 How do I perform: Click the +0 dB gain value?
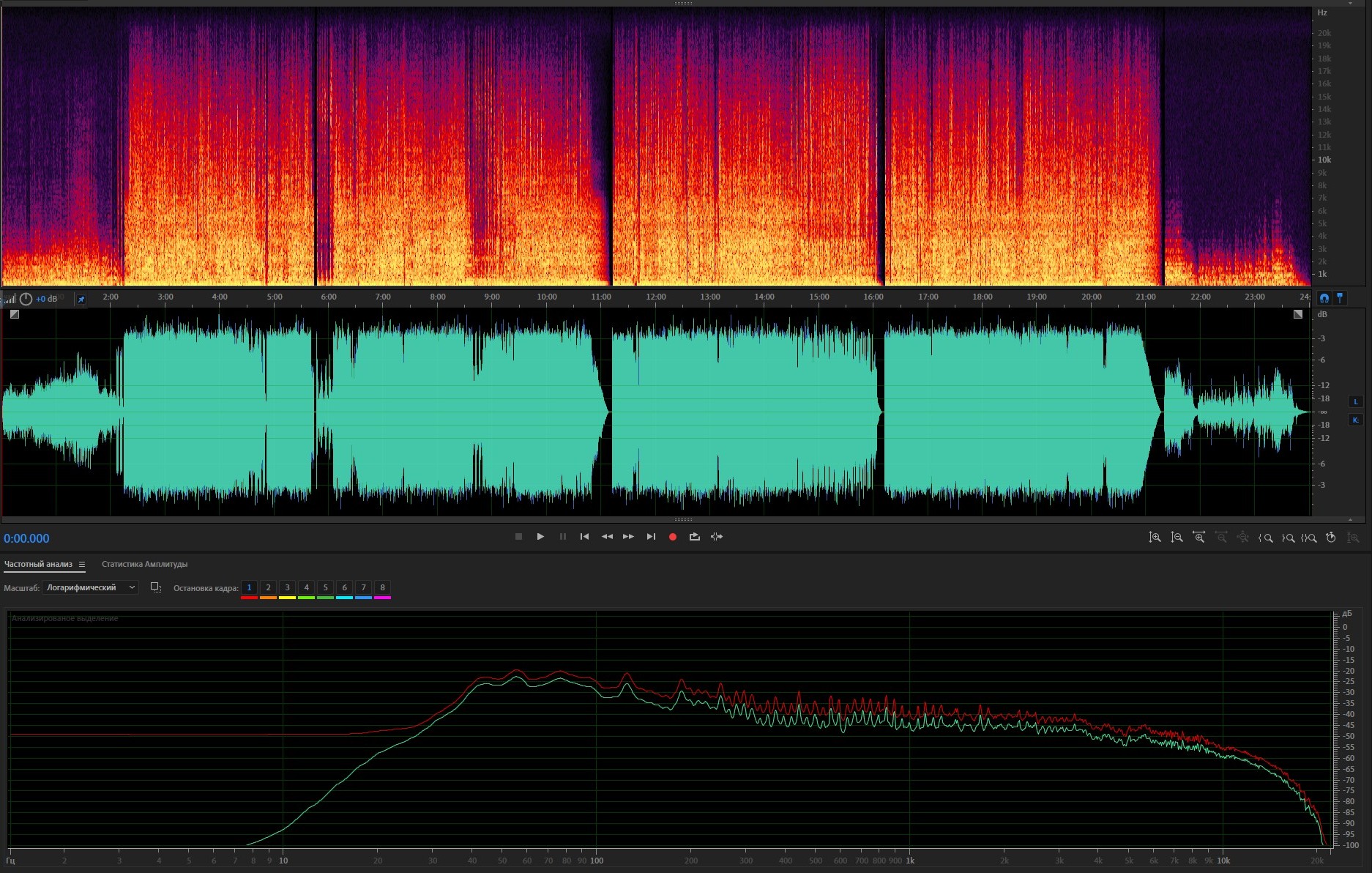[x=47, y=299]
